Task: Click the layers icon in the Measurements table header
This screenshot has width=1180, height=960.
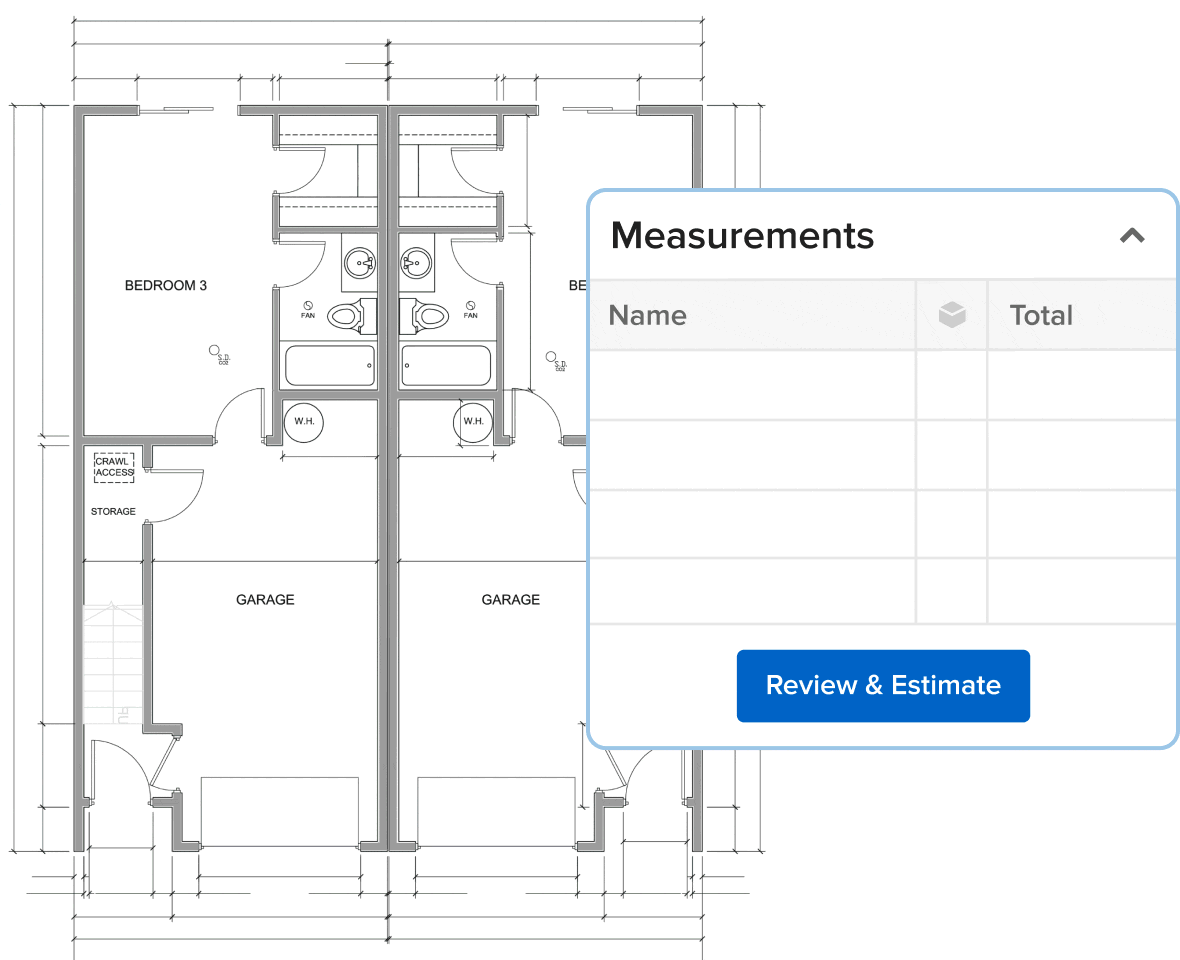Action: pyautogui.click(x=951, y=314)
